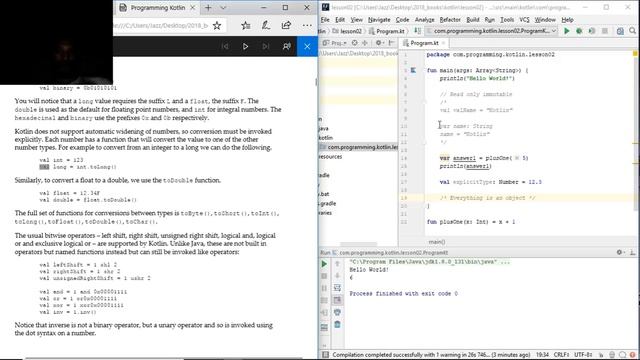Click lesson02 in the navigation breadcrumb
The width and height of the screenshot is (640, 360).
tap(347, 31)
